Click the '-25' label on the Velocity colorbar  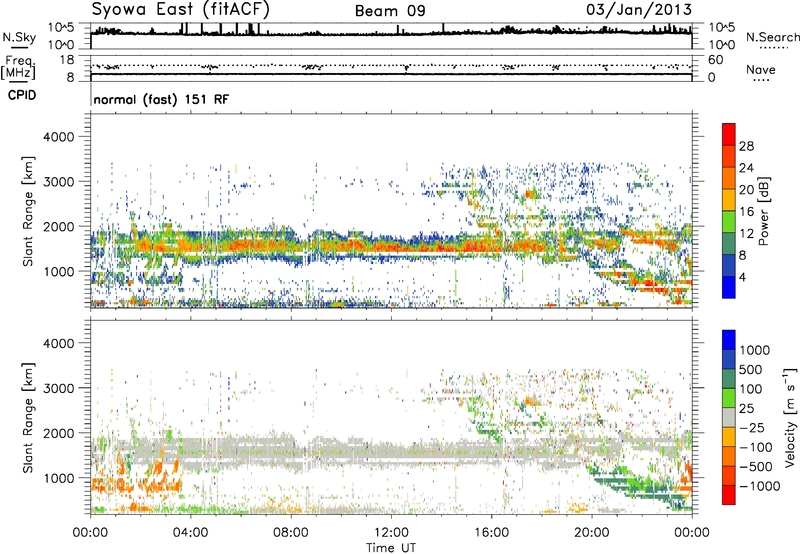[x=753, y=427]
